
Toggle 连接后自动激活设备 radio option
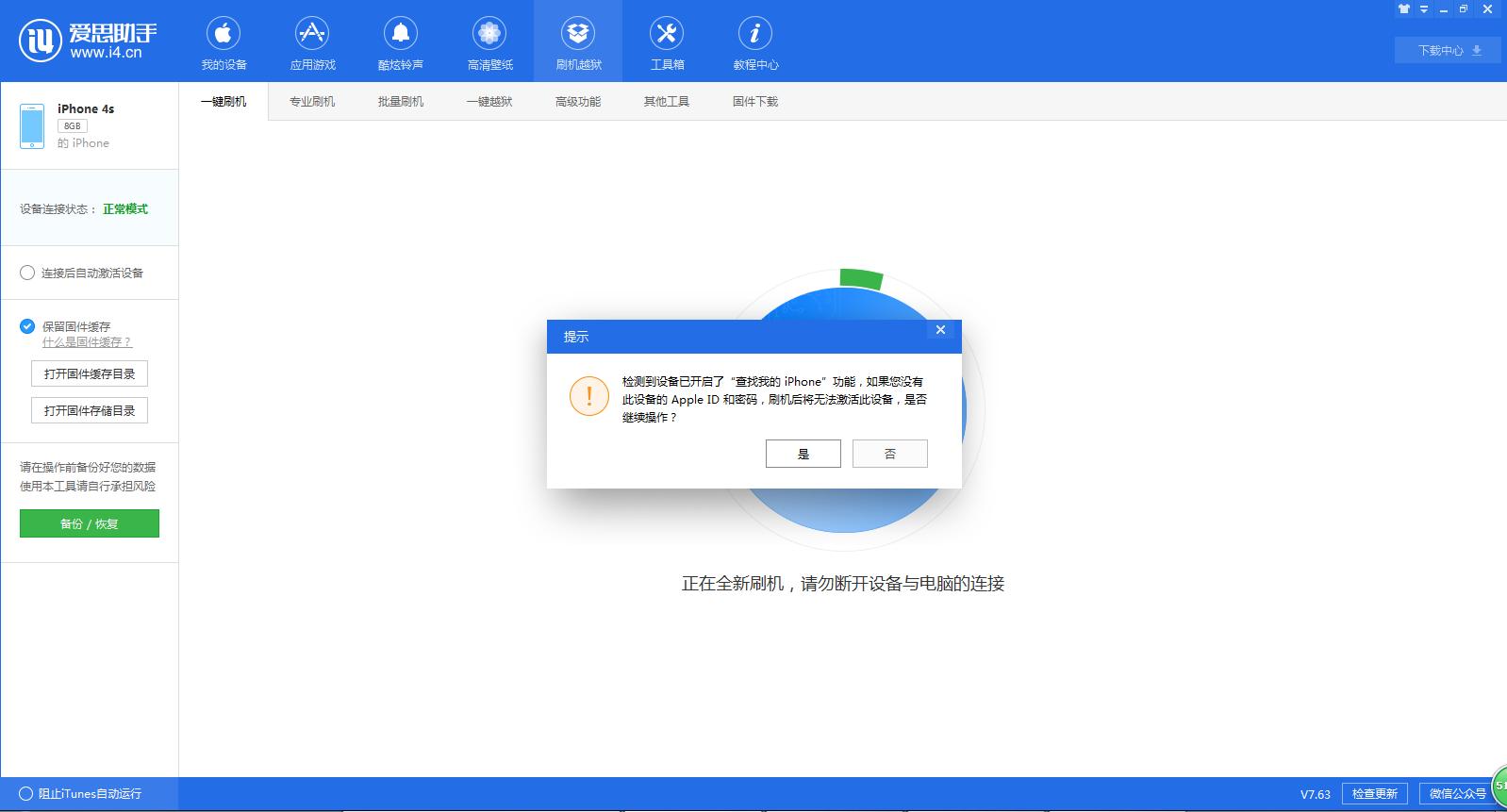pos(27,273)
